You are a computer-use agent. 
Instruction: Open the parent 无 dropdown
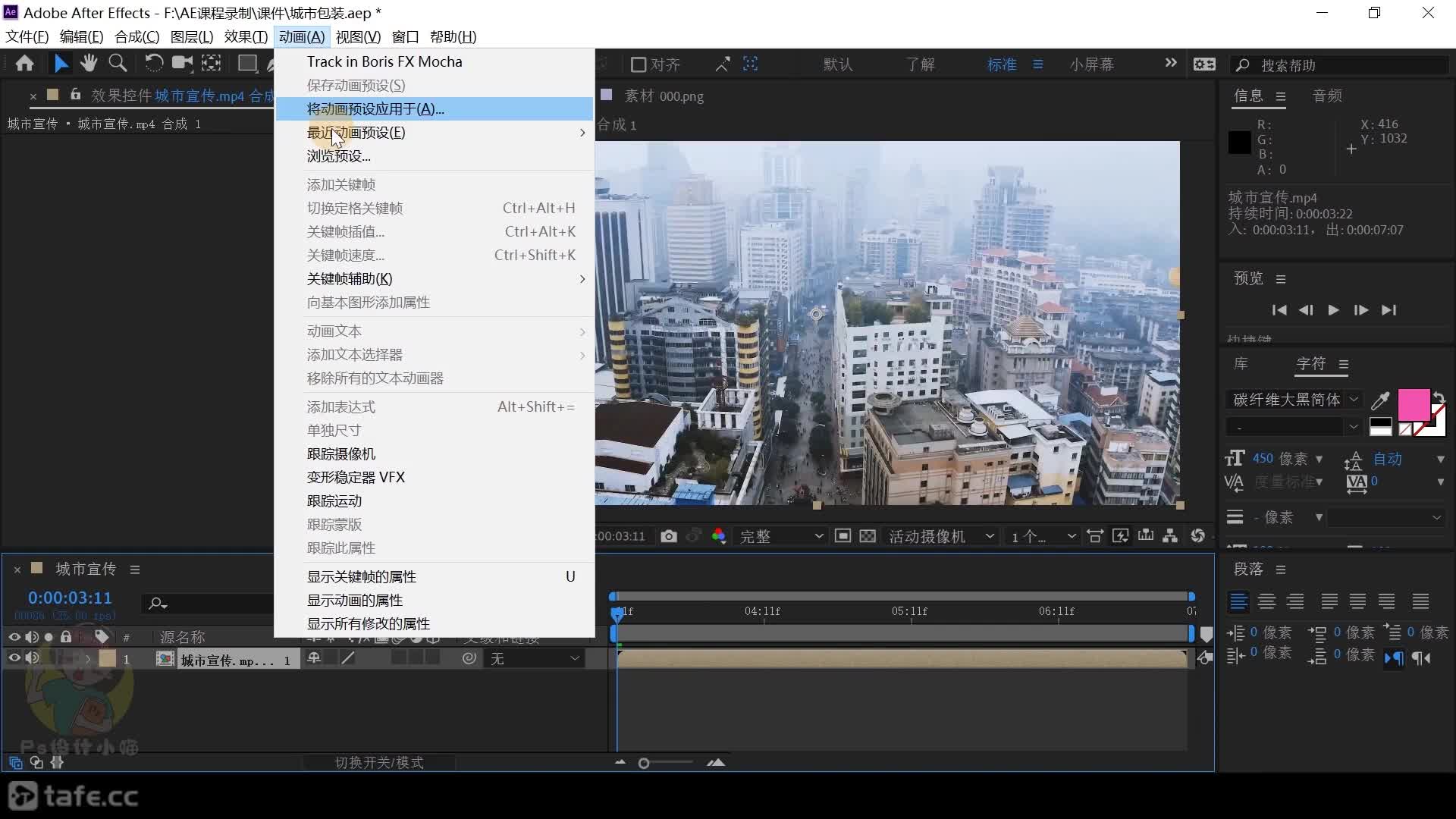pyautogui.click(x=534, y=659)
